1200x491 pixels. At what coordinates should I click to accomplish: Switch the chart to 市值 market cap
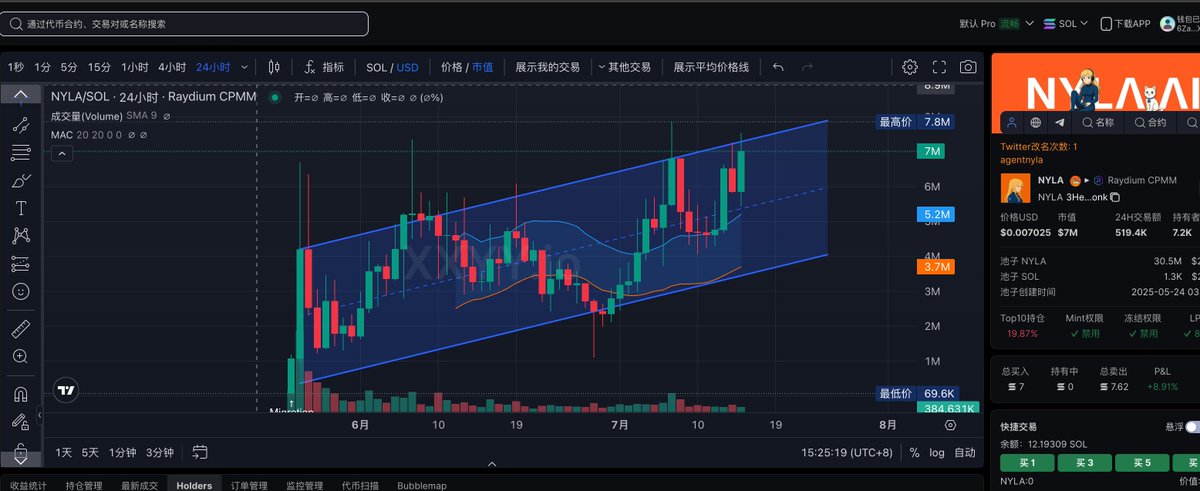(x=483, y=67)
